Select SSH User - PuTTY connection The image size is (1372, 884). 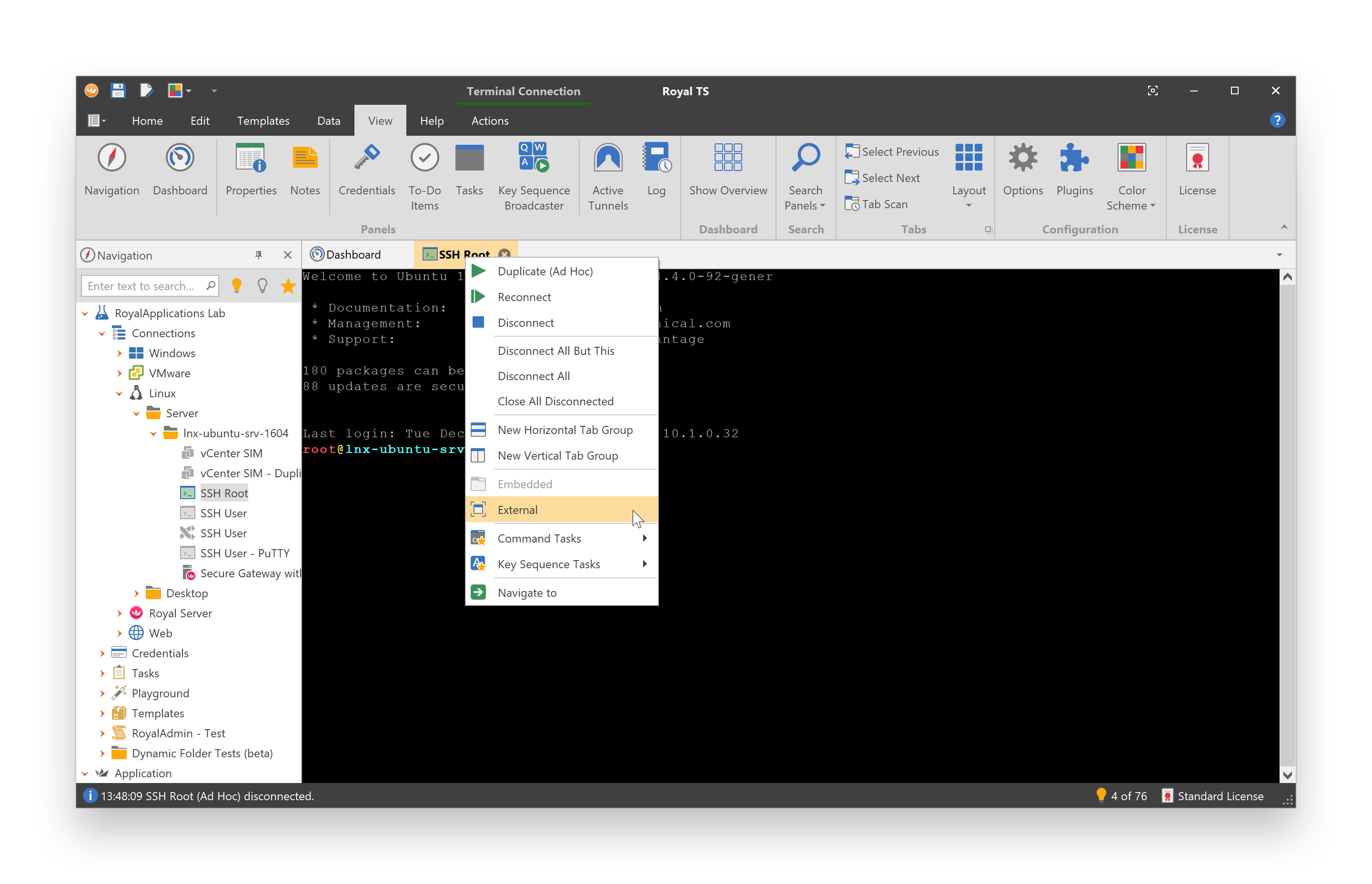pyautogui.click(x=244, y=554)
